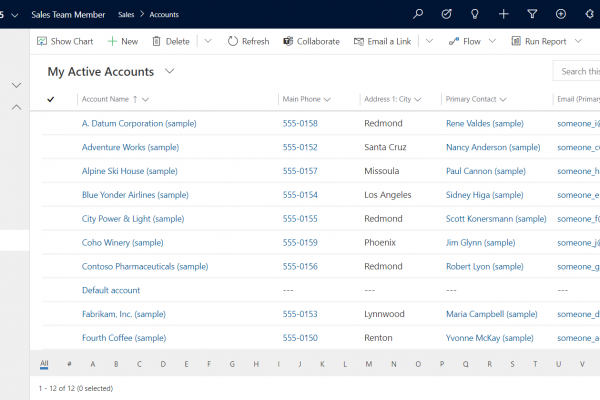
Task: Open City Power & Light (sample) account
Action: pos(133,219)
